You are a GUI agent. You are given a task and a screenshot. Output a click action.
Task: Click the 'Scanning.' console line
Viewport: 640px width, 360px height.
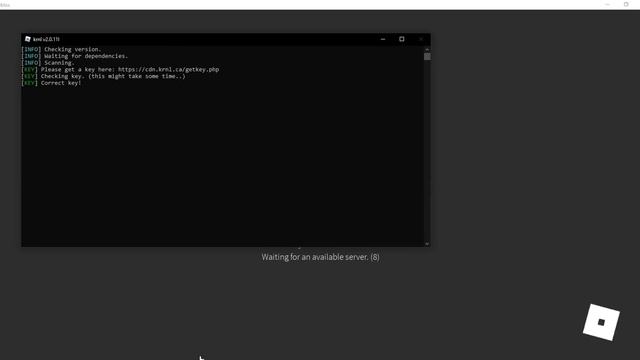[x=48, y=63]
